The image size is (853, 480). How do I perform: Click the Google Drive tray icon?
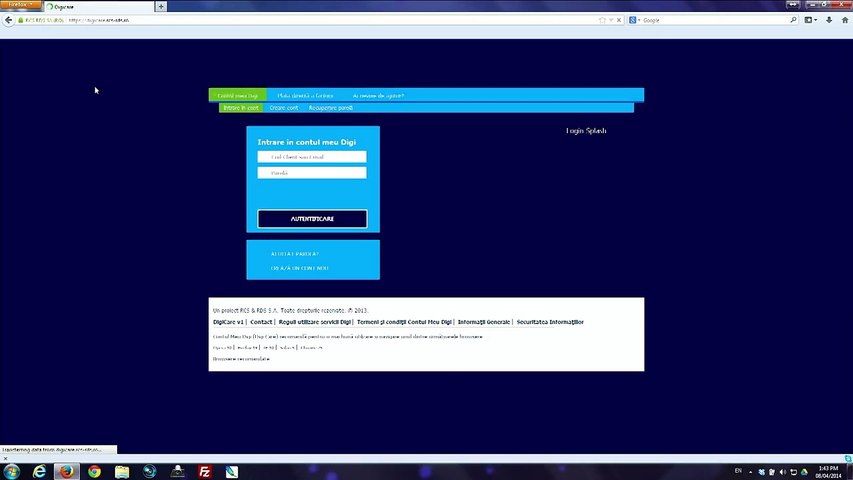804,472
